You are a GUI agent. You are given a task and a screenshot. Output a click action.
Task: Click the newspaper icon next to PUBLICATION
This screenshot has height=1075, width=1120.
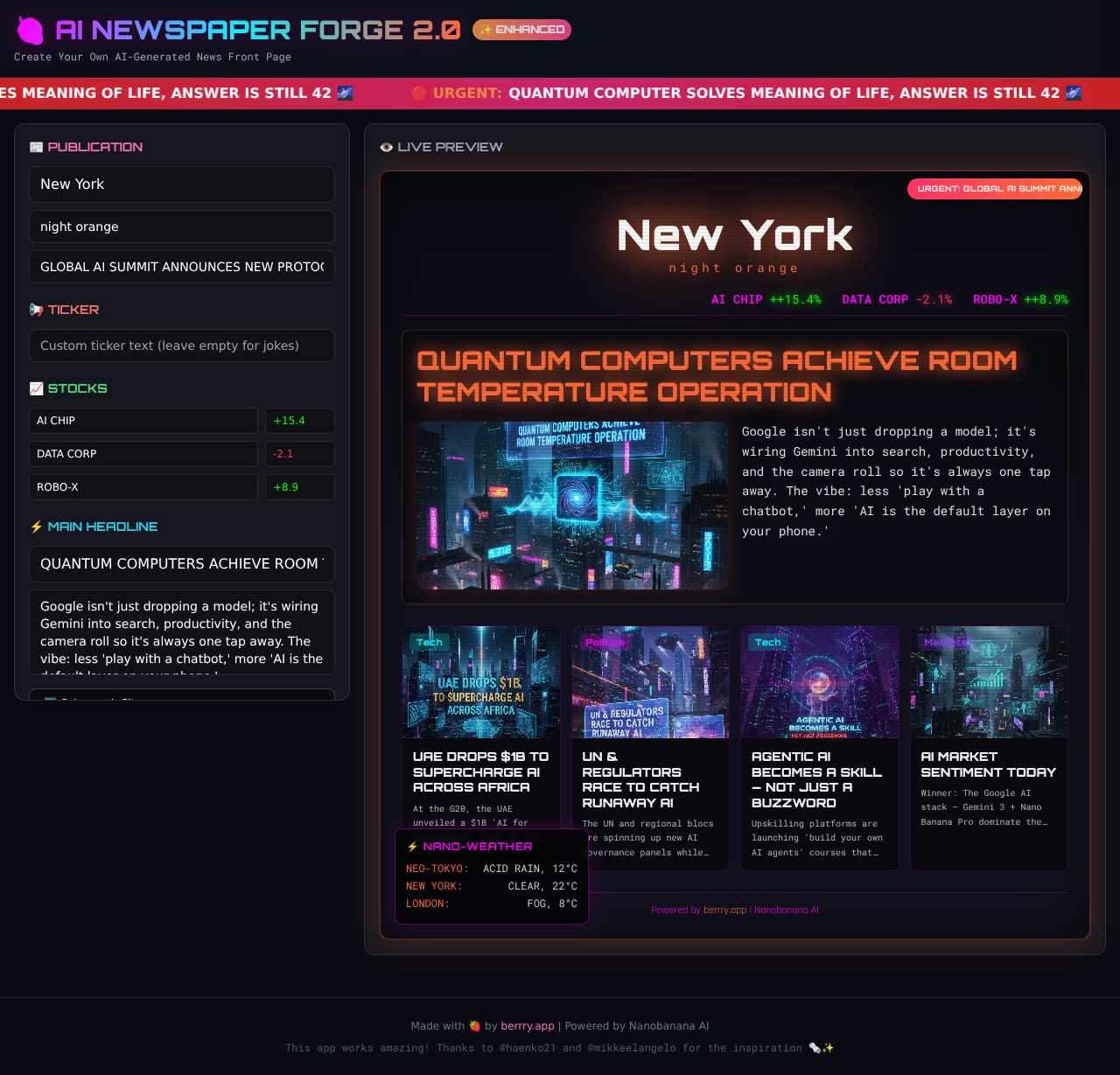point(36,147)
